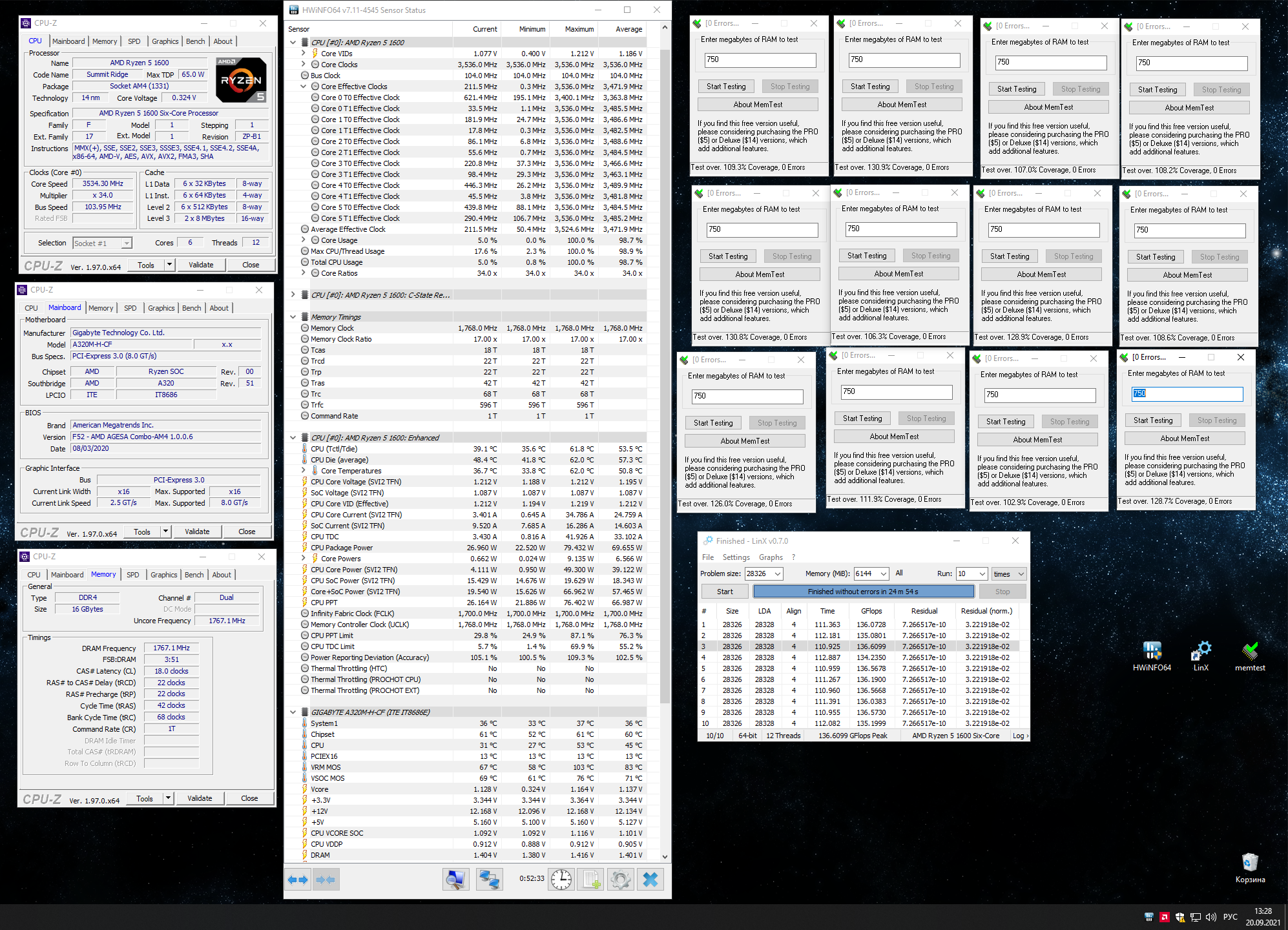The height and width of the screenshot is (930, 1288).
Task: Click the HWiNFO expand columns blue arrows icon
Action: [x=298, y=880]
